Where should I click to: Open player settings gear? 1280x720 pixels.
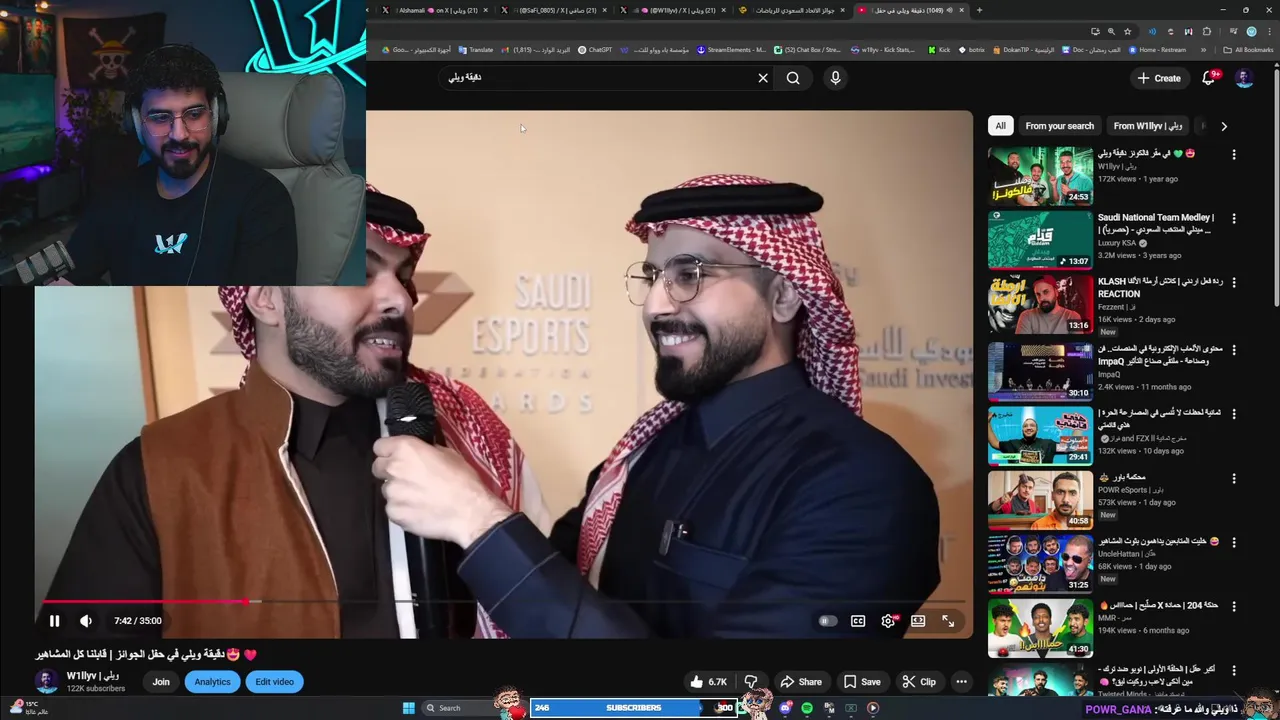(x=888, y=621)
